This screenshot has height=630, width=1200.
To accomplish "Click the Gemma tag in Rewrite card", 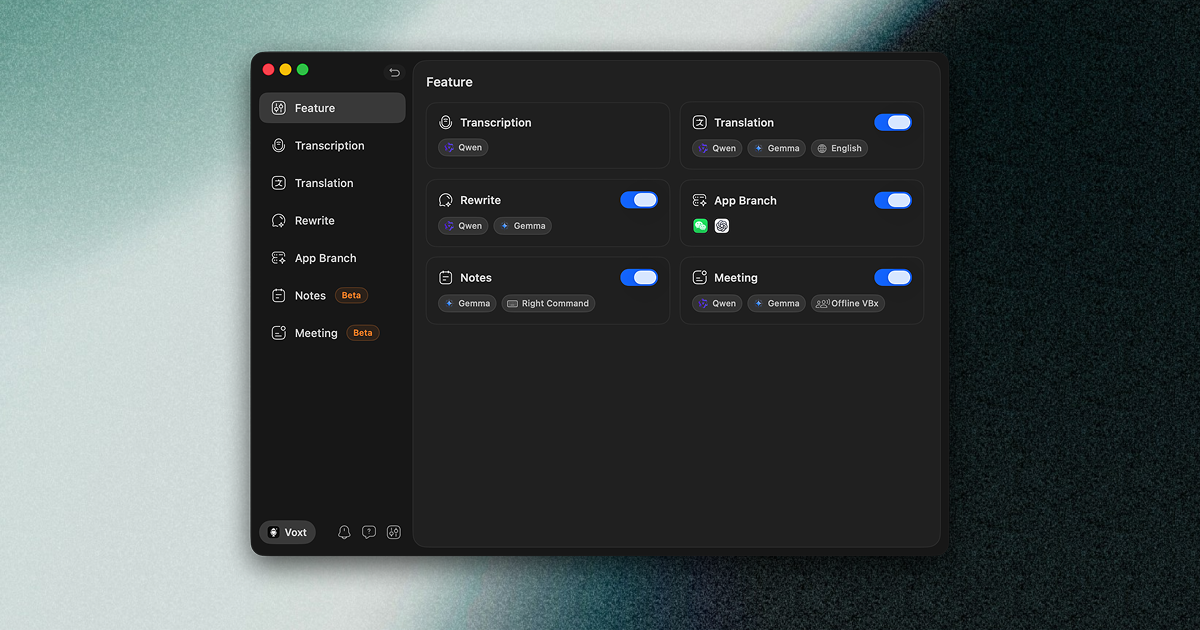I will (x=522, y=226).
